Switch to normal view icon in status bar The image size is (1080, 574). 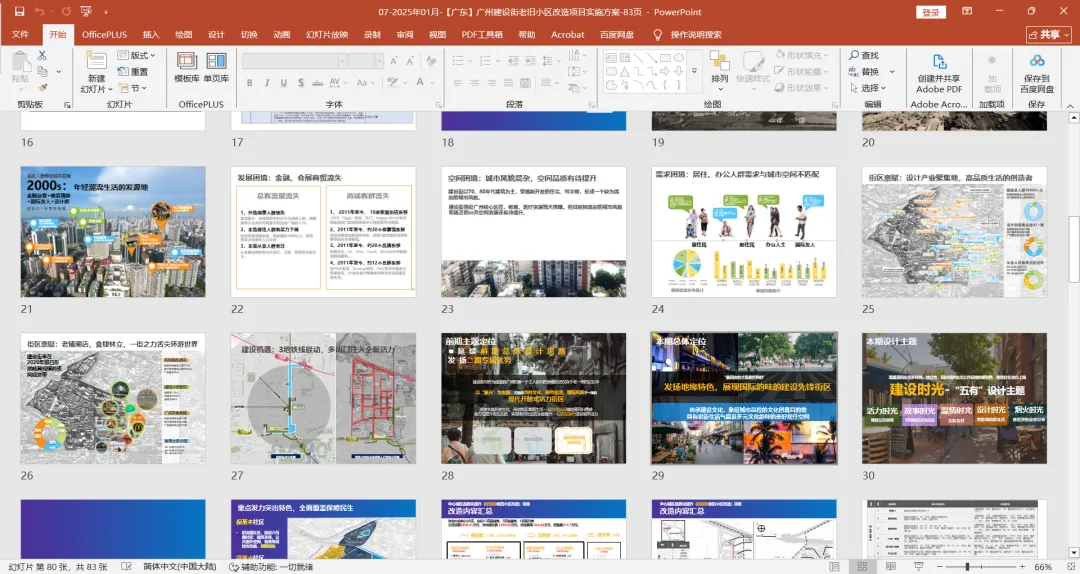pos(834,566)
